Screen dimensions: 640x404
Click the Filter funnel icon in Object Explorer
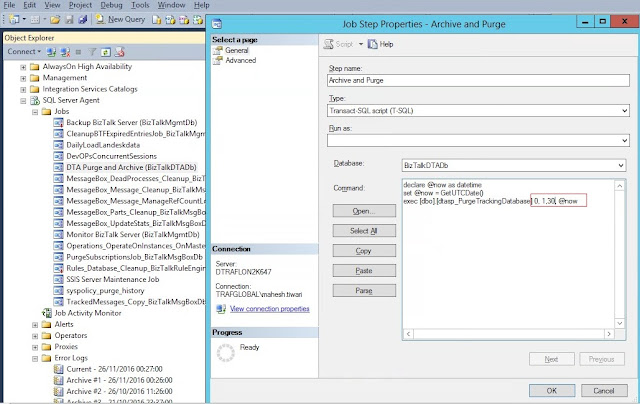coord(92,52)
